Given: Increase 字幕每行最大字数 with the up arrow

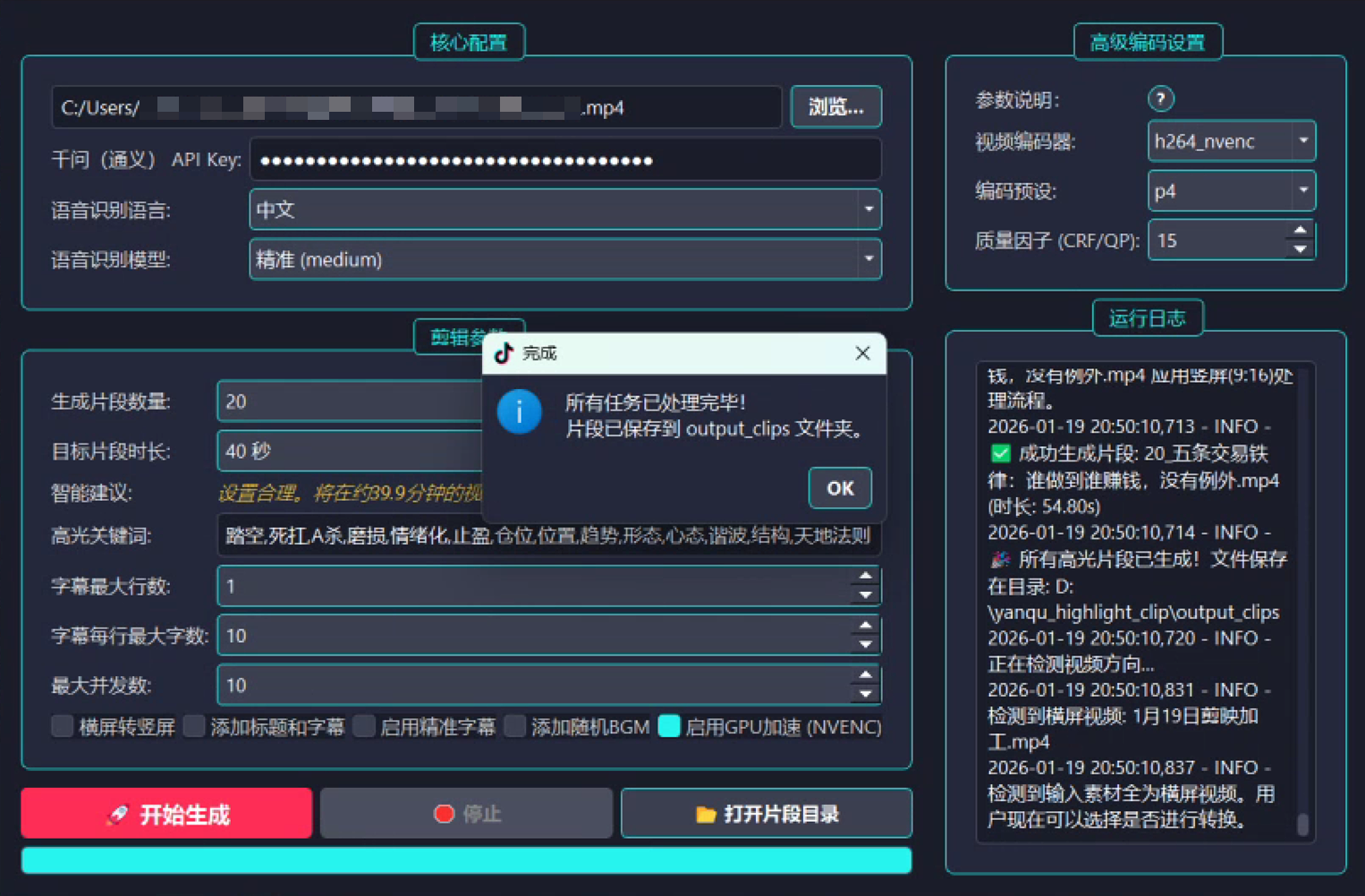Looking at the screenshot, I should pos(865,626).
